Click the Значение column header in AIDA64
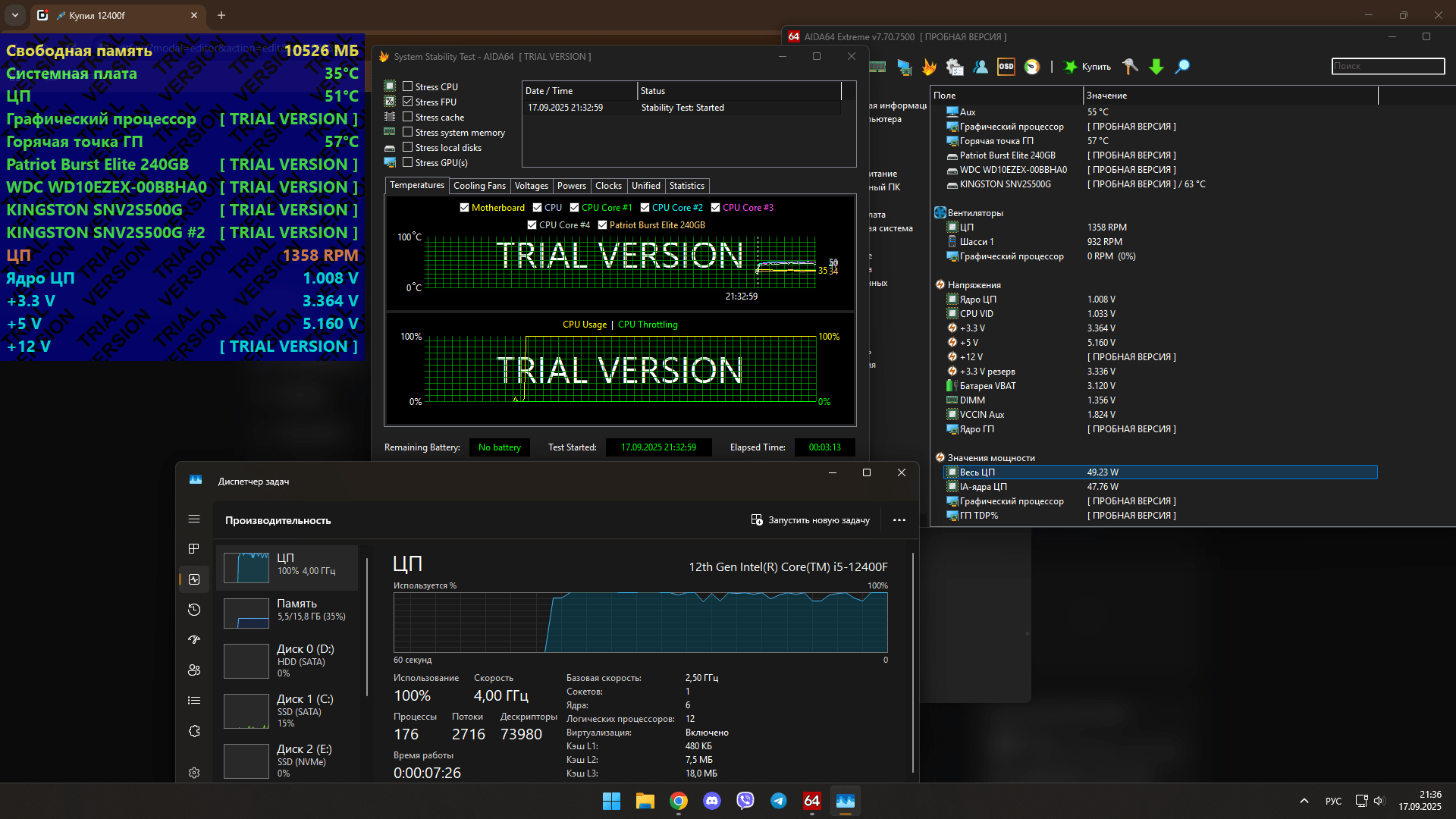This screenshot has width=1456, height=819. (1230, 96)
